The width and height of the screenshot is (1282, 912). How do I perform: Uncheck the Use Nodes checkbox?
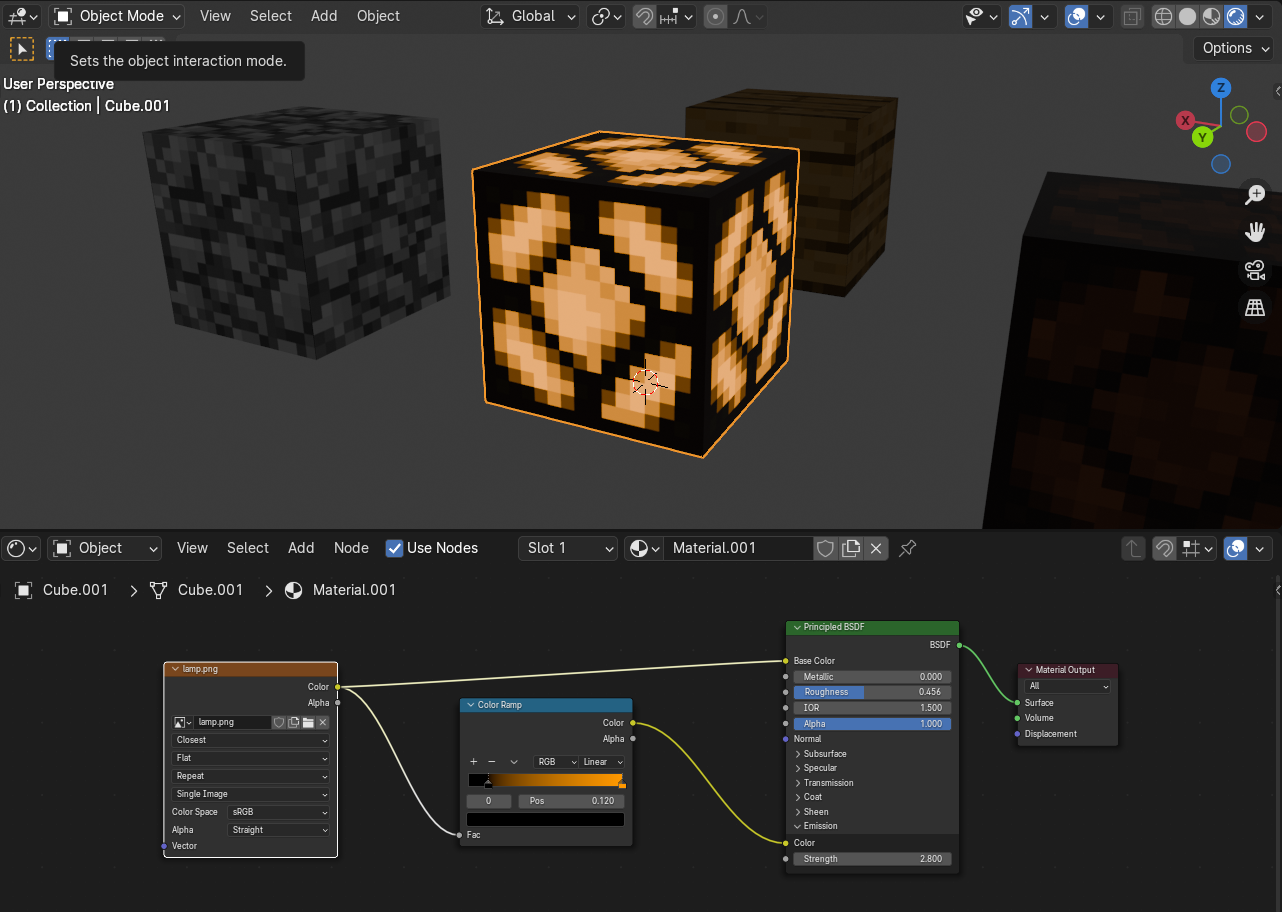click(394, 548)
